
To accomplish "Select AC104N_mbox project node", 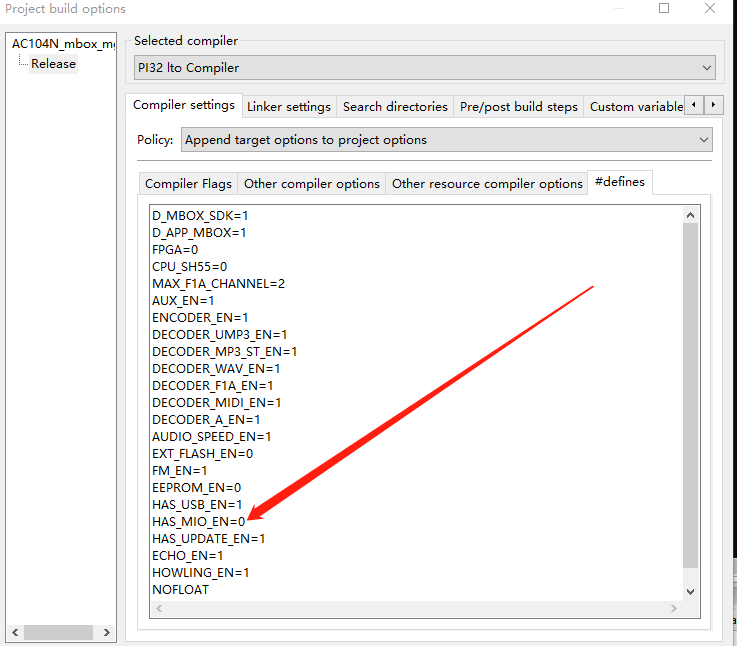I will click(63, 44).
